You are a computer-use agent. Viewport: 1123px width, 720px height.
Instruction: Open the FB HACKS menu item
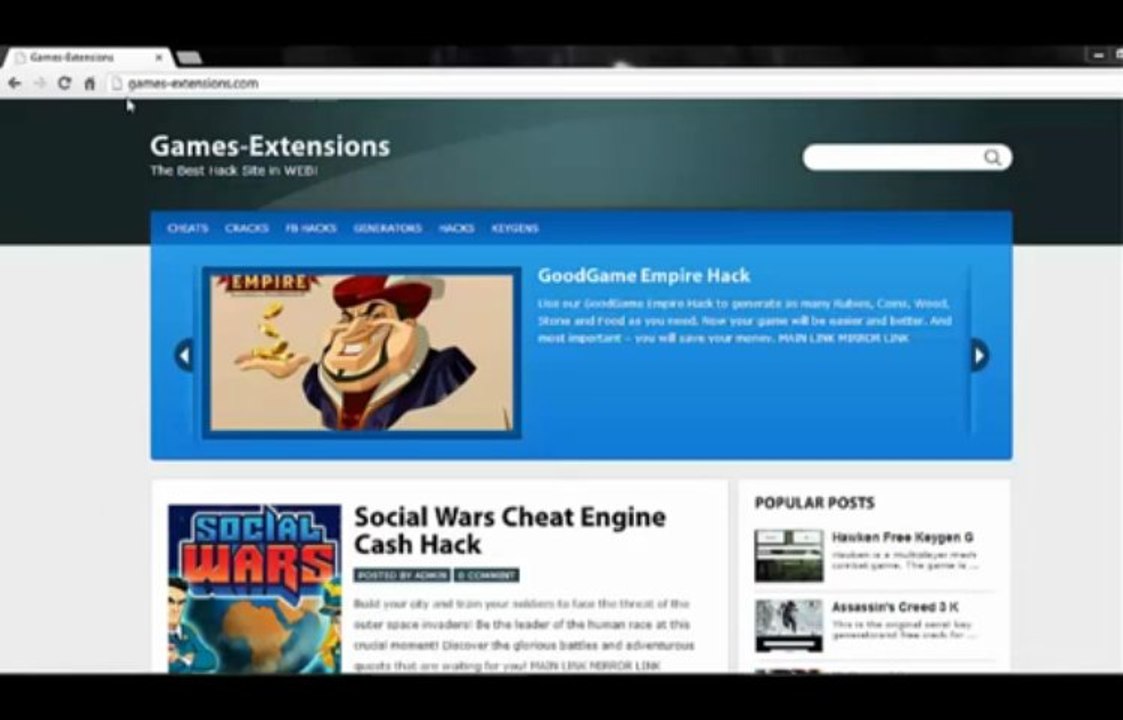point(311,228)
